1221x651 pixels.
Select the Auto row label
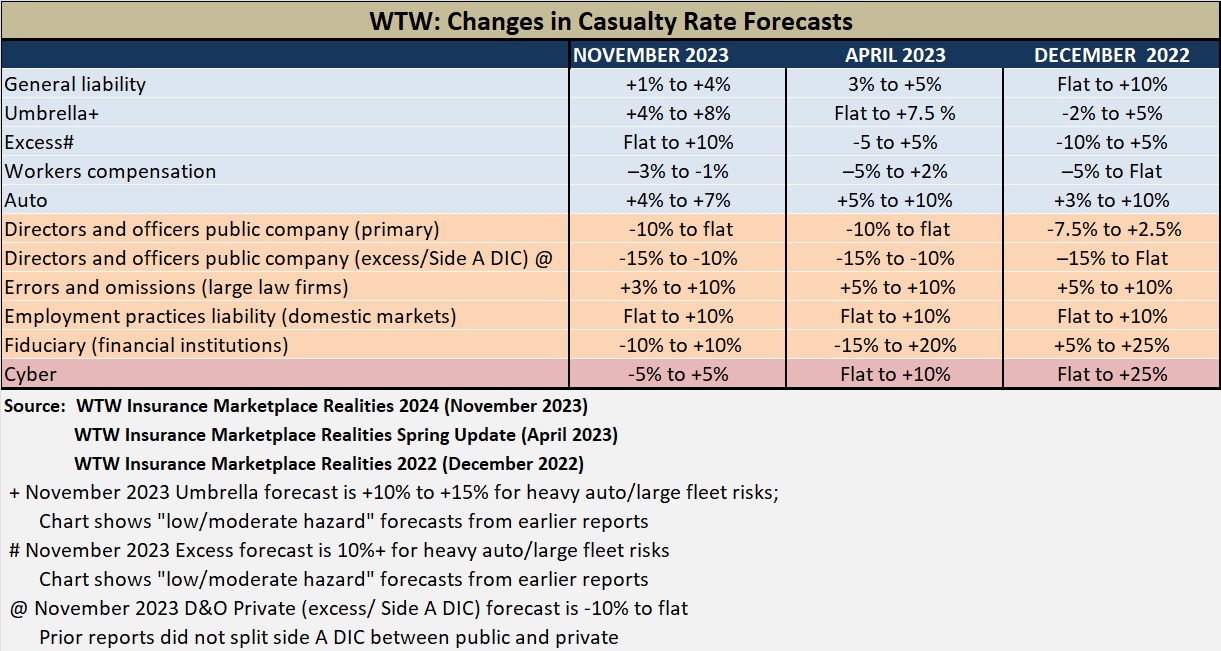pos(26,200)
